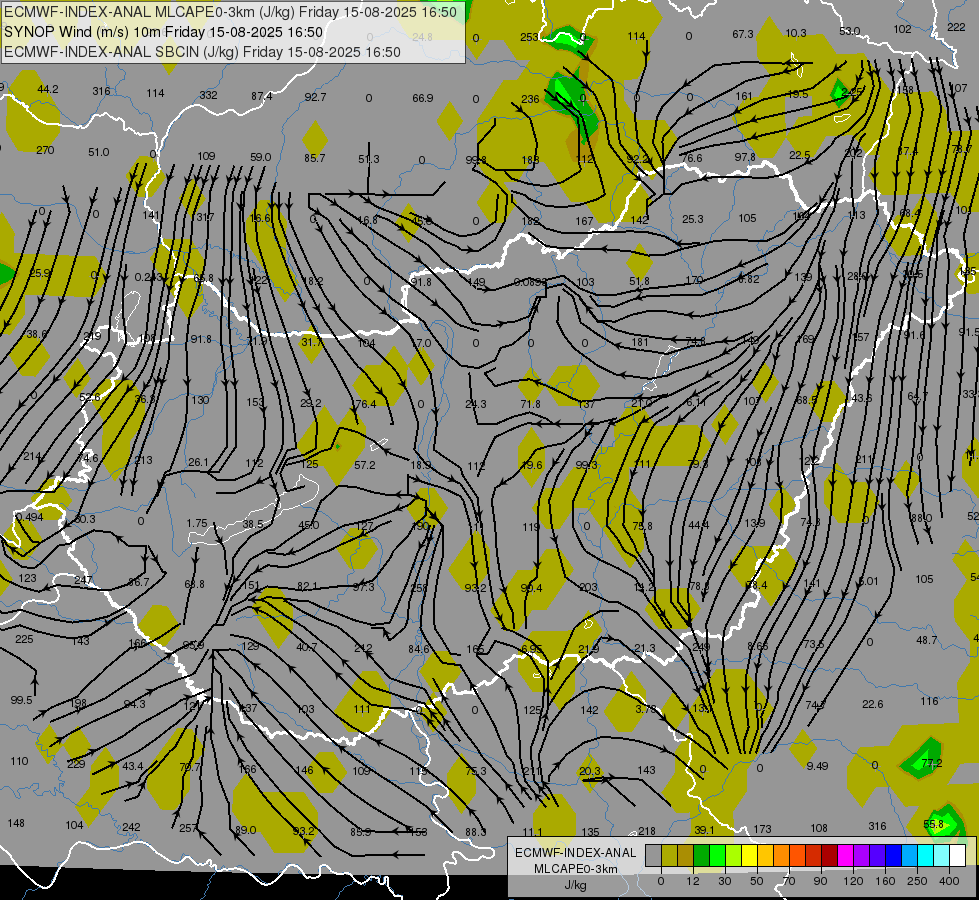Viewport: 979px width, 900px height.
Task: Click the map value 203
Action: [588, 587]
